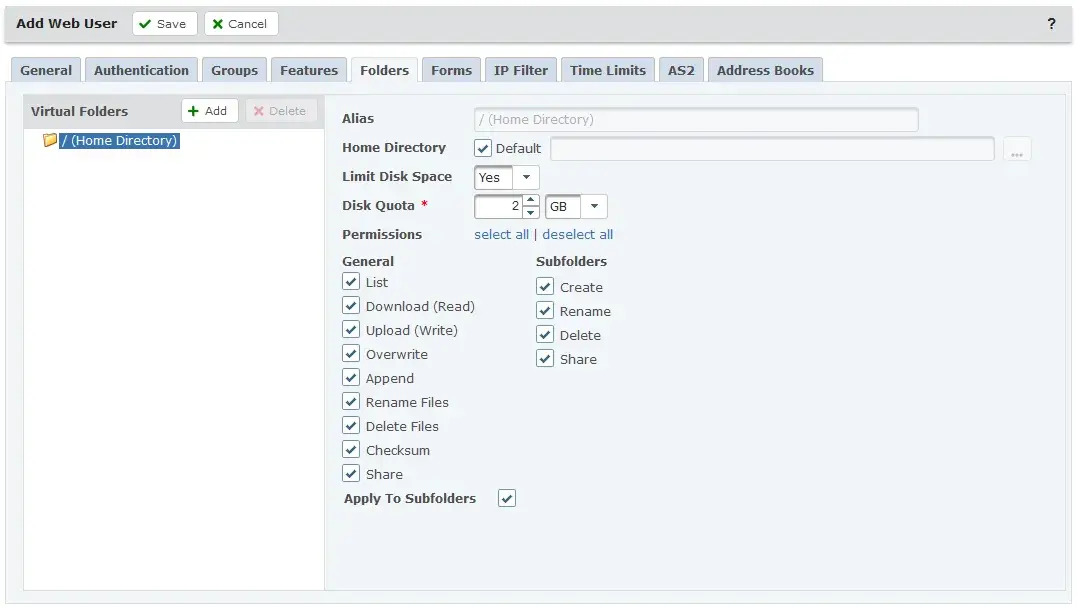Select the Home Directory folder icon

point(50,140)
